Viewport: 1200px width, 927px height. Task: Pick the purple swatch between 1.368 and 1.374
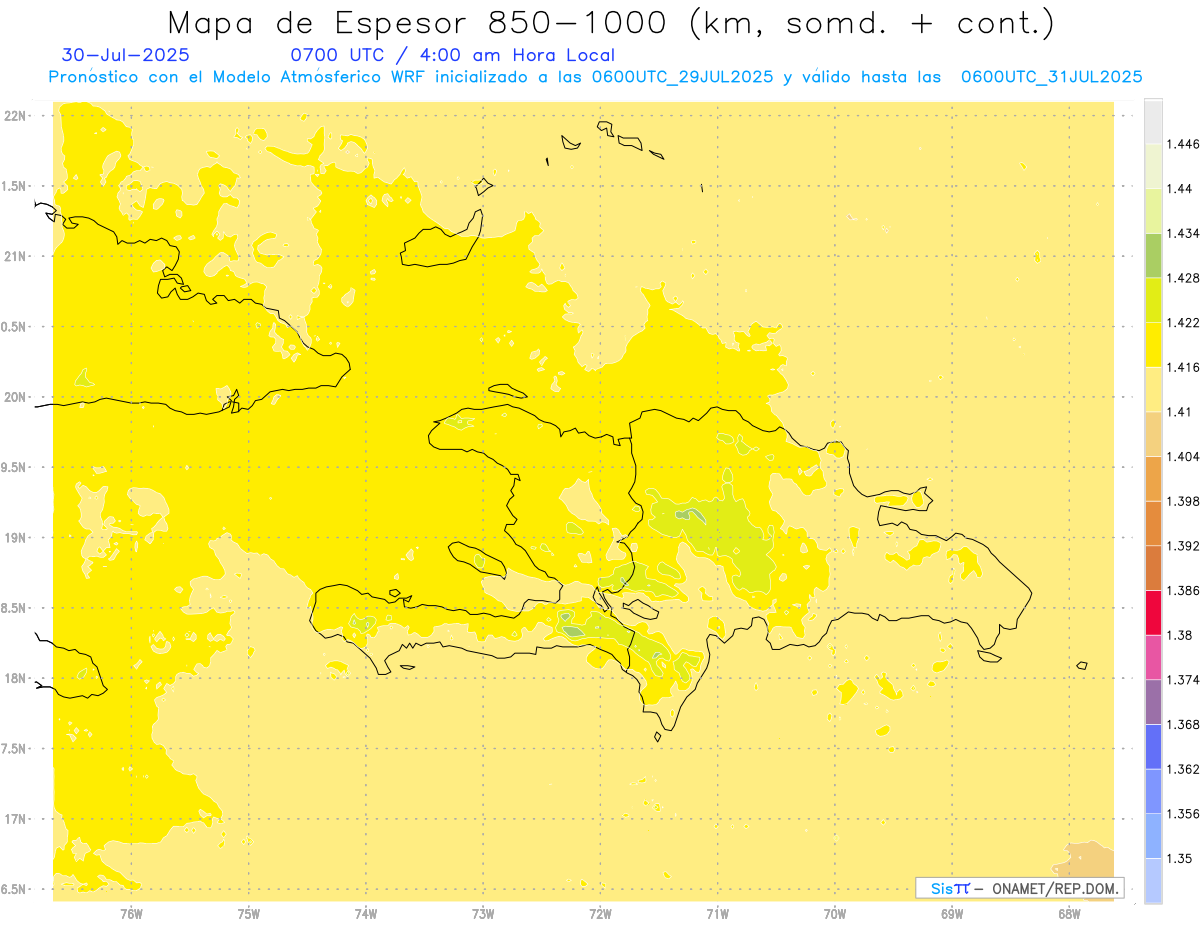[x=1153, y=702]
